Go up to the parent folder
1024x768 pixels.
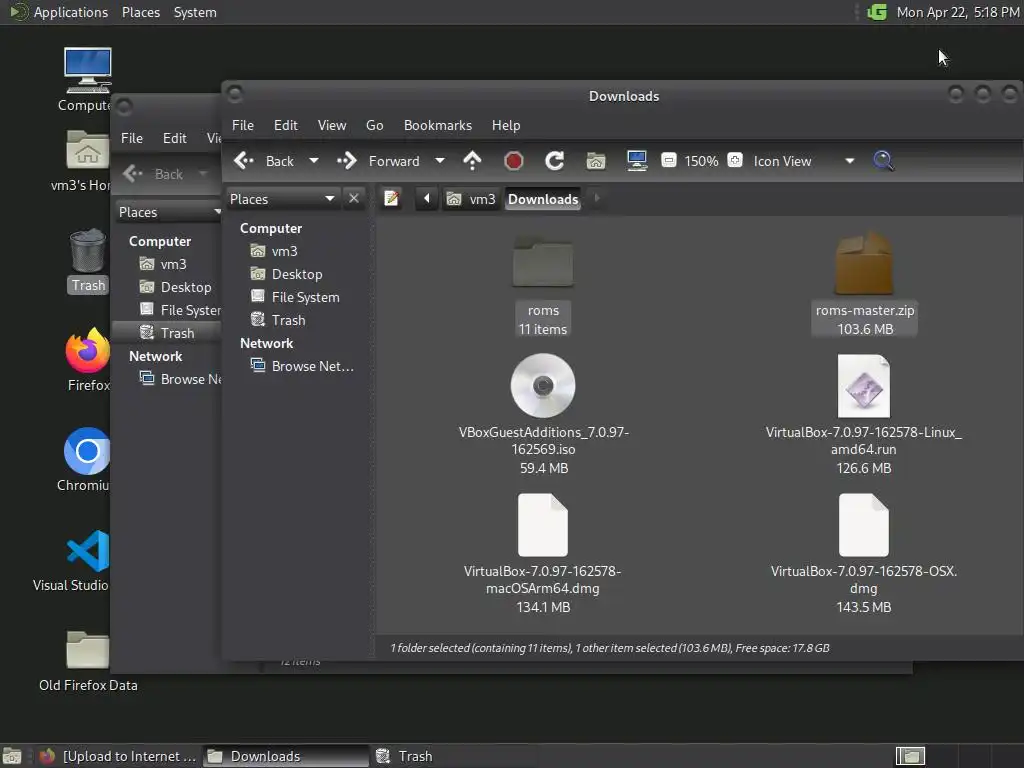(x=472, y=161)
